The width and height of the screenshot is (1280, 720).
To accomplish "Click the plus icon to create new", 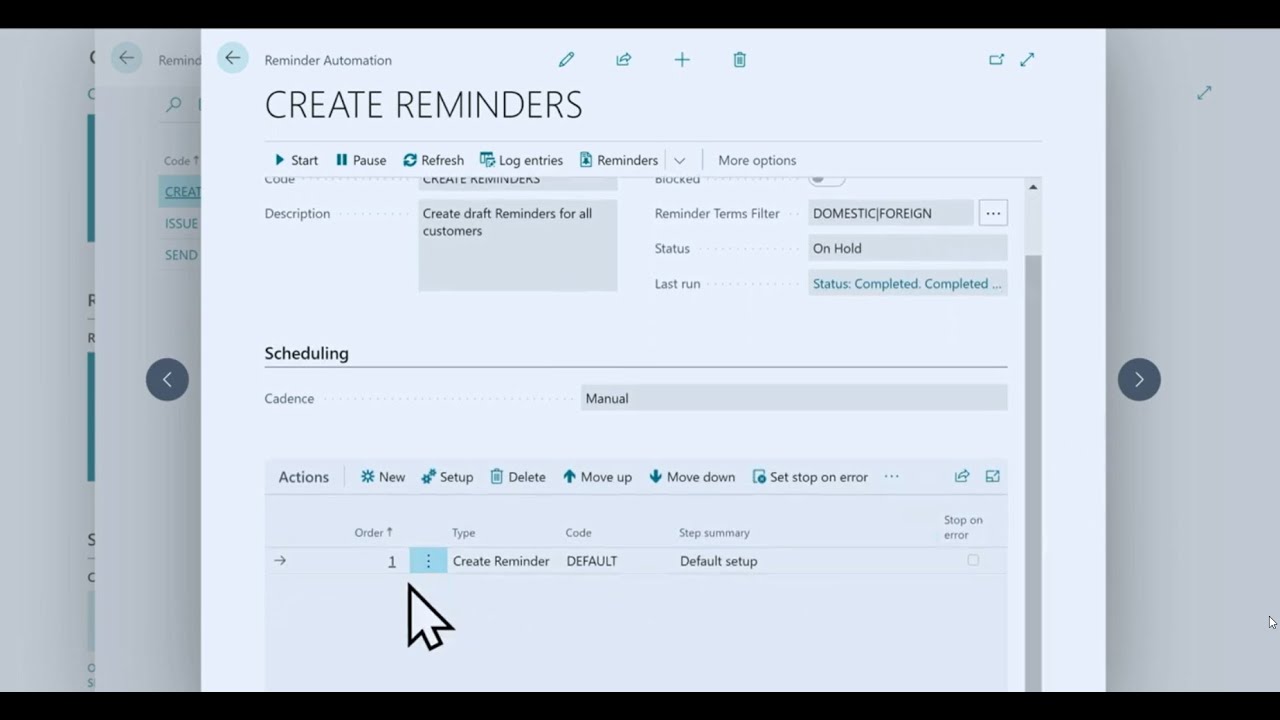I will pos(682,60).
